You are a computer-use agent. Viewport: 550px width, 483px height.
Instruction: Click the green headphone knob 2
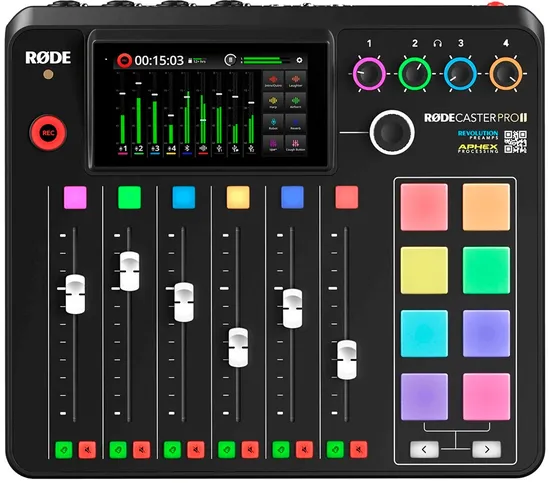pos(415,74)
